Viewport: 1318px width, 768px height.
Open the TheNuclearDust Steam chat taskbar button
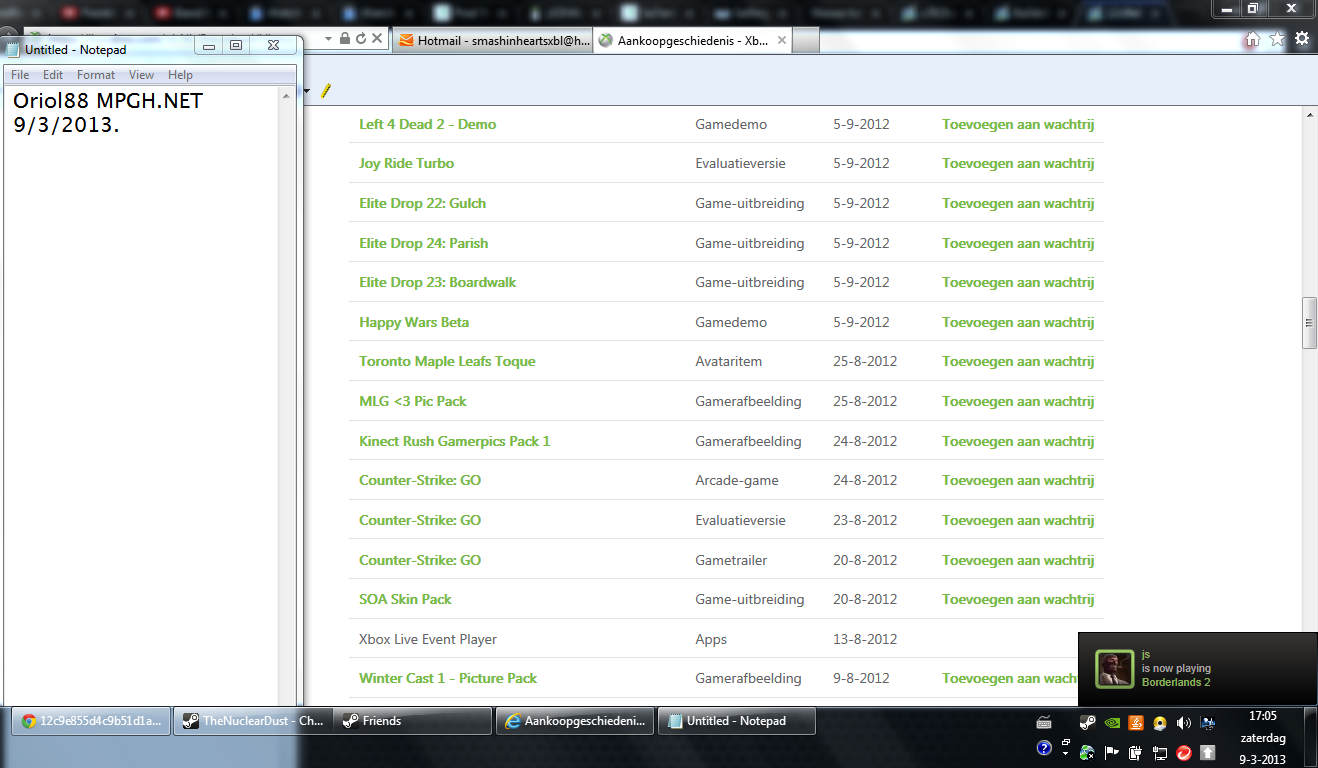(x=253, y=721)
